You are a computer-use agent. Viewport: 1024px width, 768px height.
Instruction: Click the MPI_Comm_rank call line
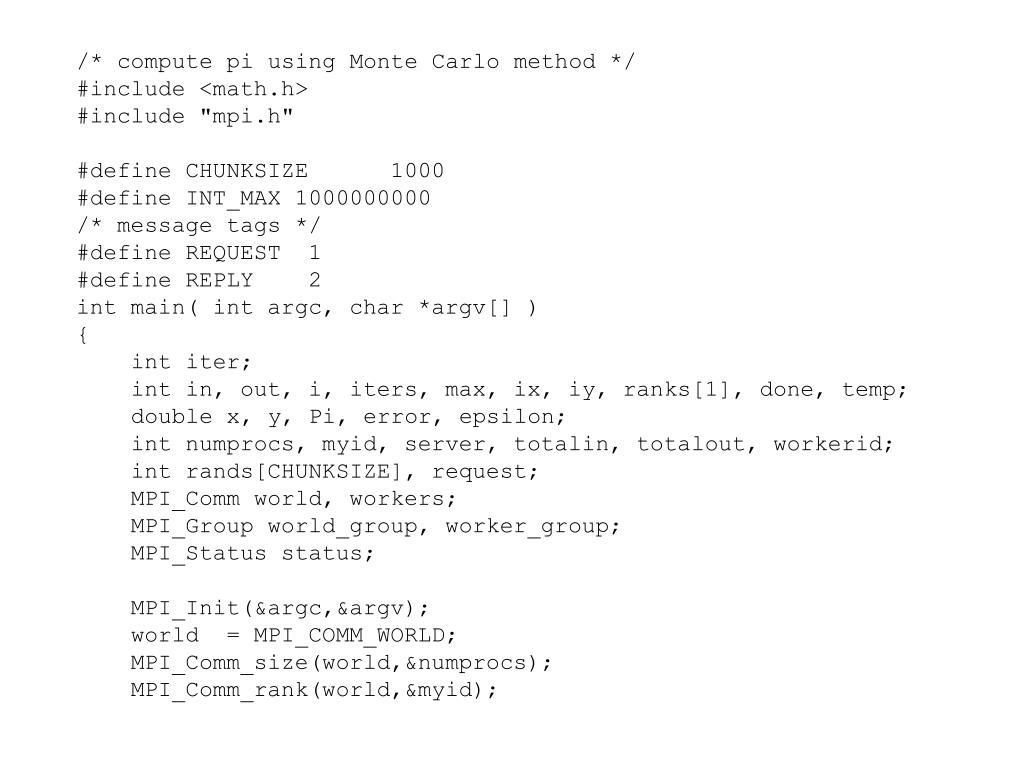[x=314, y=690]
